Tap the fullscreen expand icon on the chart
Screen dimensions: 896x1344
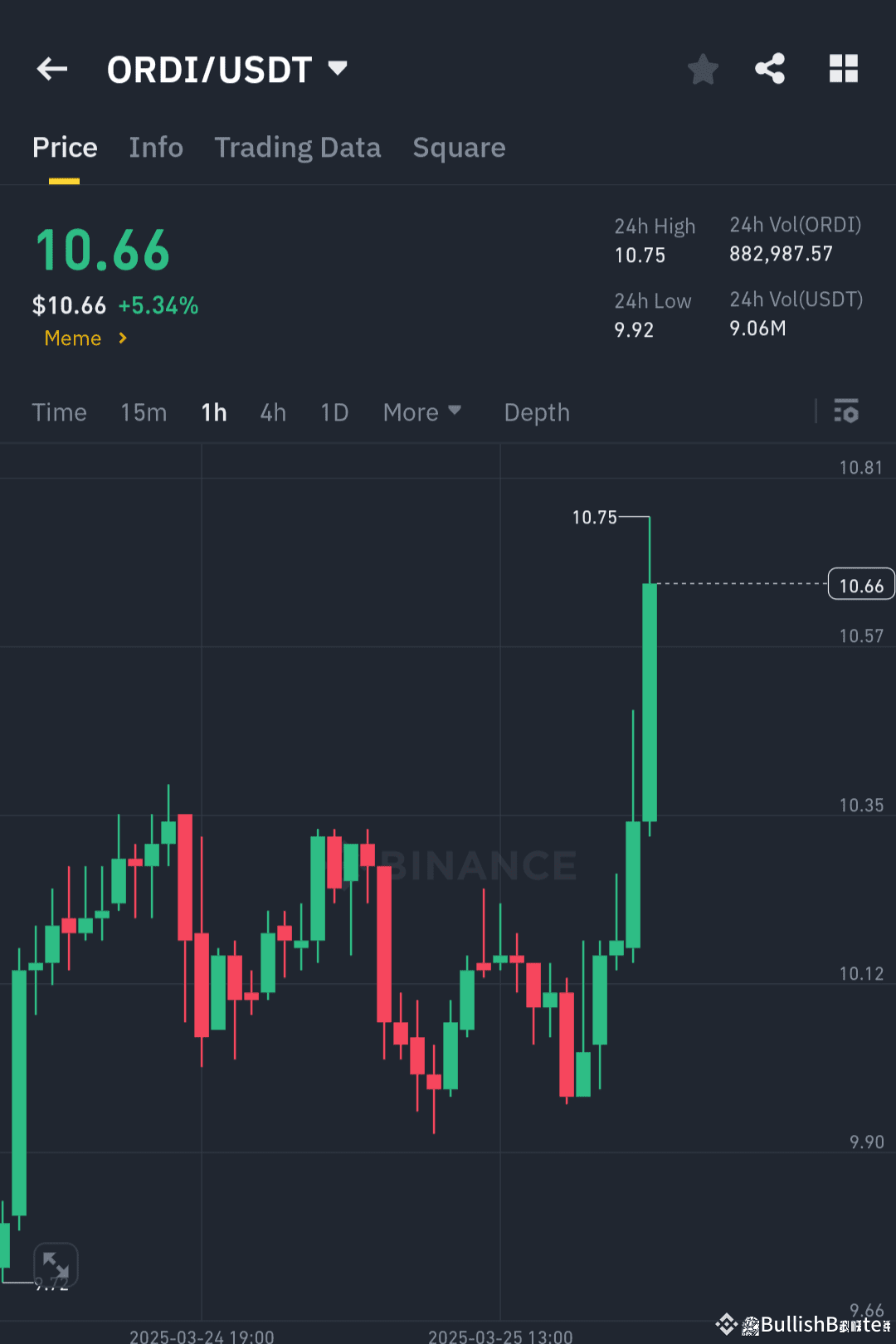(55, 1264)
